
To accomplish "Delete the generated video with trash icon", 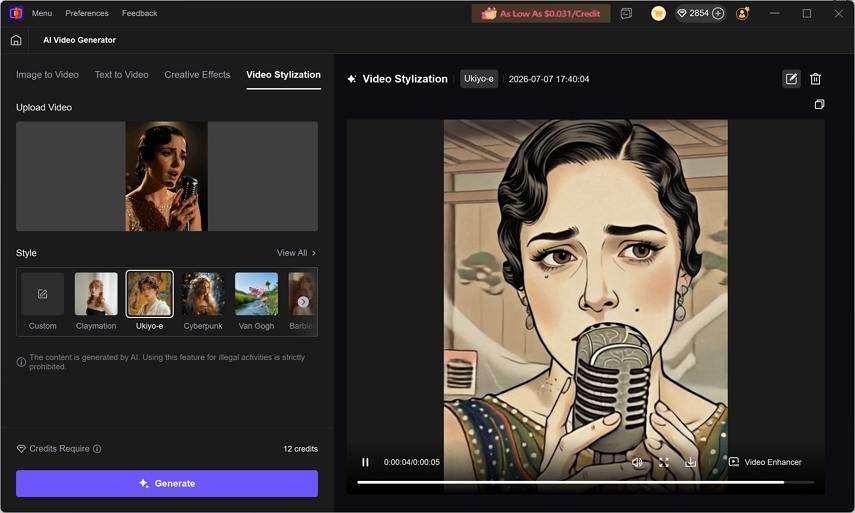I will pos(815,79).
